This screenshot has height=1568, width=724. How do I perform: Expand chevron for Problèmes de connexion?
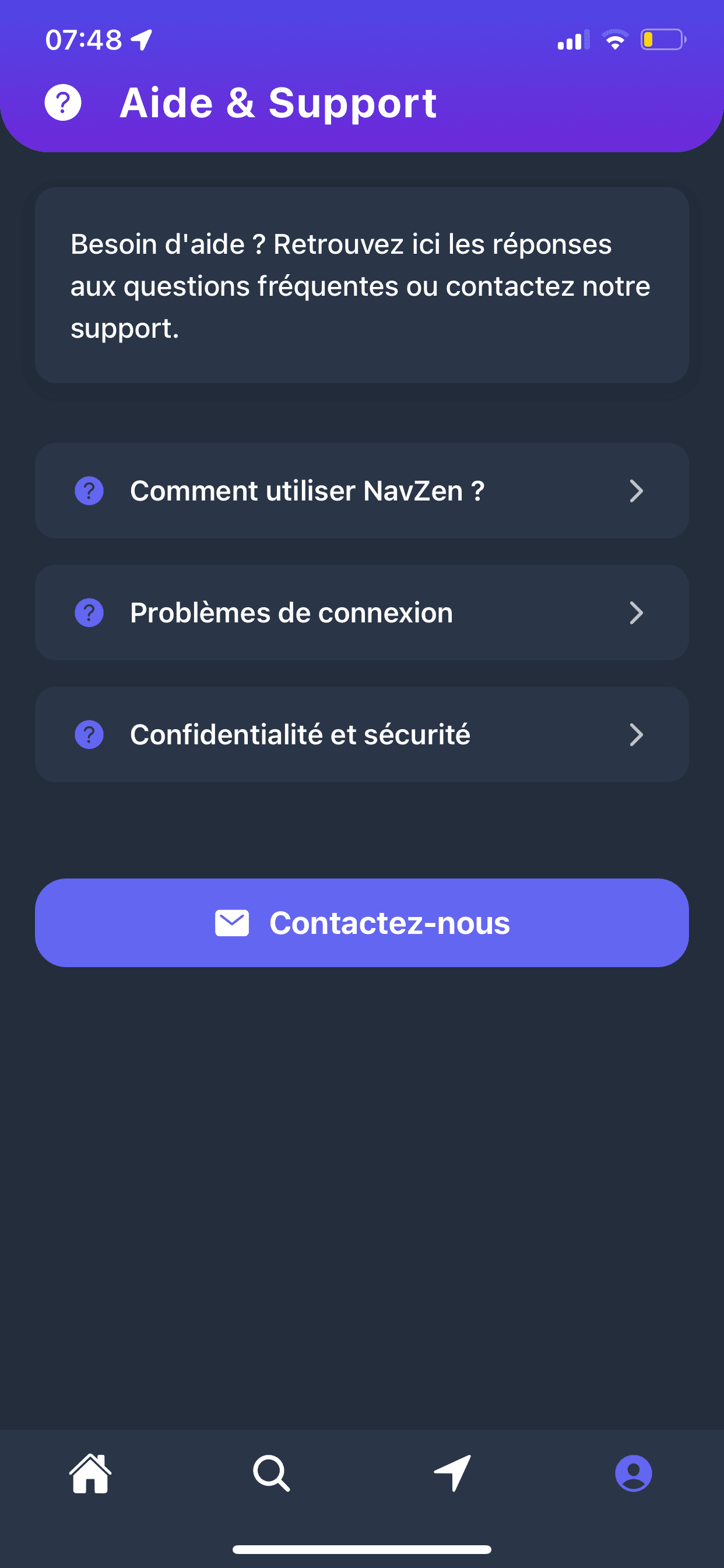point(636,613)
